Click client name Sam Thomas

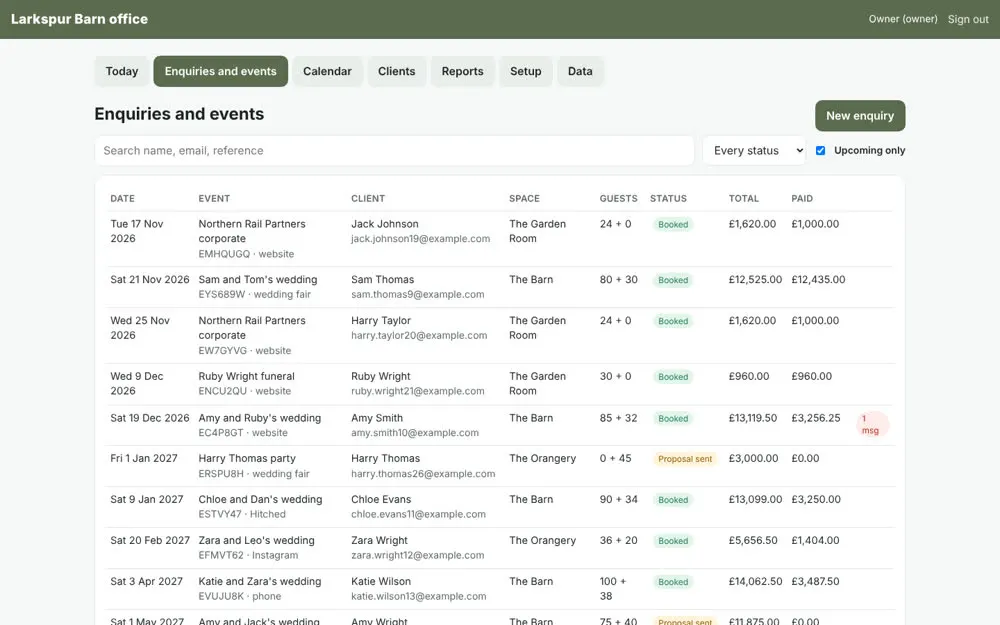pyautogui.click(x=383, y=279)
